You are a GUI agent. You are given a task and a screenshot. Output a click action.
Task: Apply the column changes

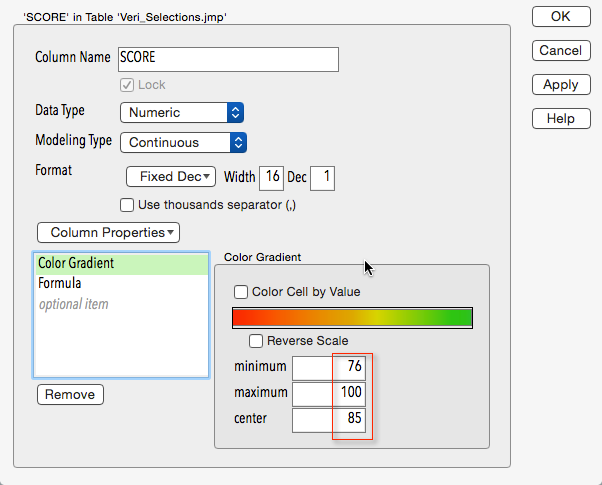pos(560,85)
